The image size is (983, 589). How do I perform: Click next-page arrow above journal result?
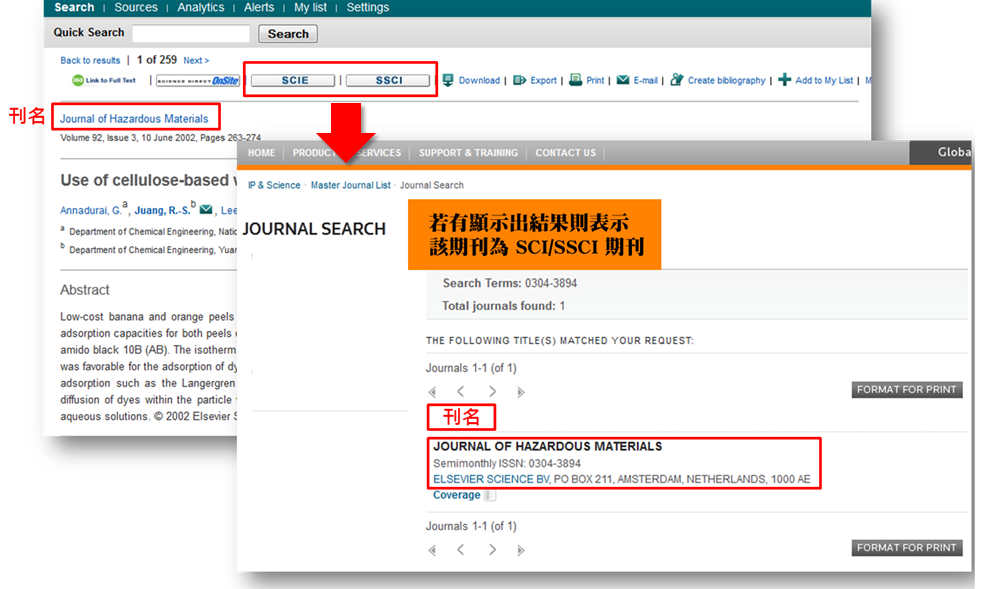pos(492,392)
